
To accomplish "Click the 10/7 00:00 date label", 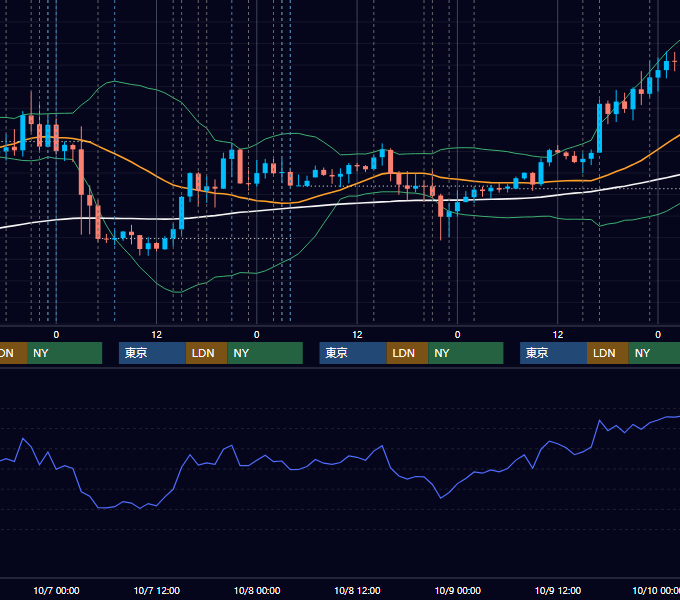I will click(x=56, y=590).
